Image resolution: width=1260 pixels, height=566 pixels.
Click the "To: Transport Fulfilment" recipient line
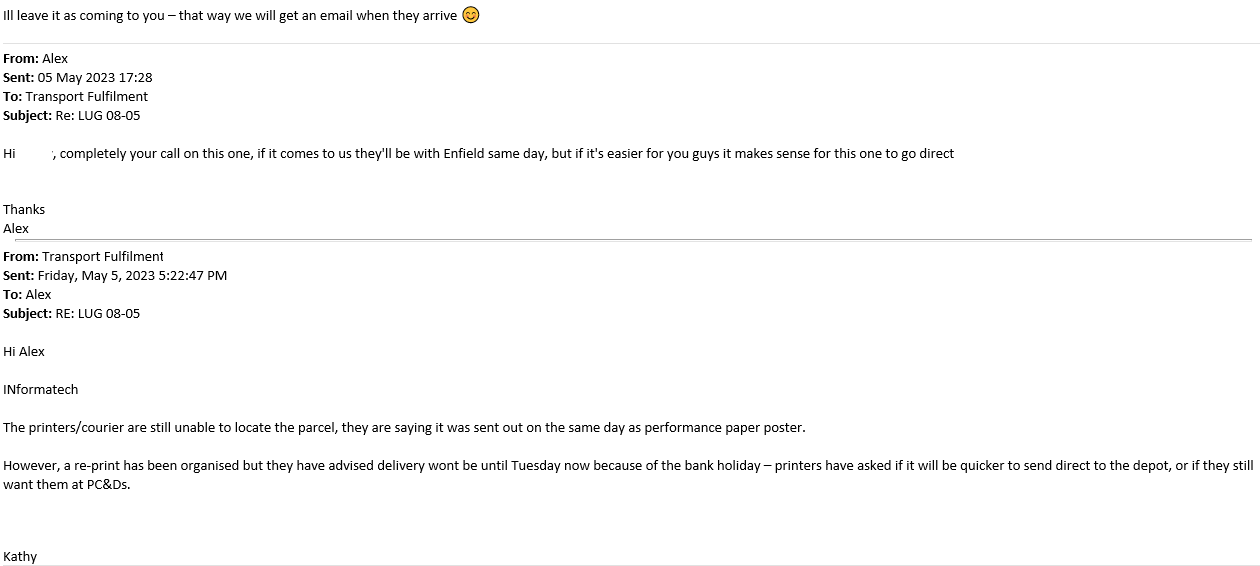(x=76, y=96)
